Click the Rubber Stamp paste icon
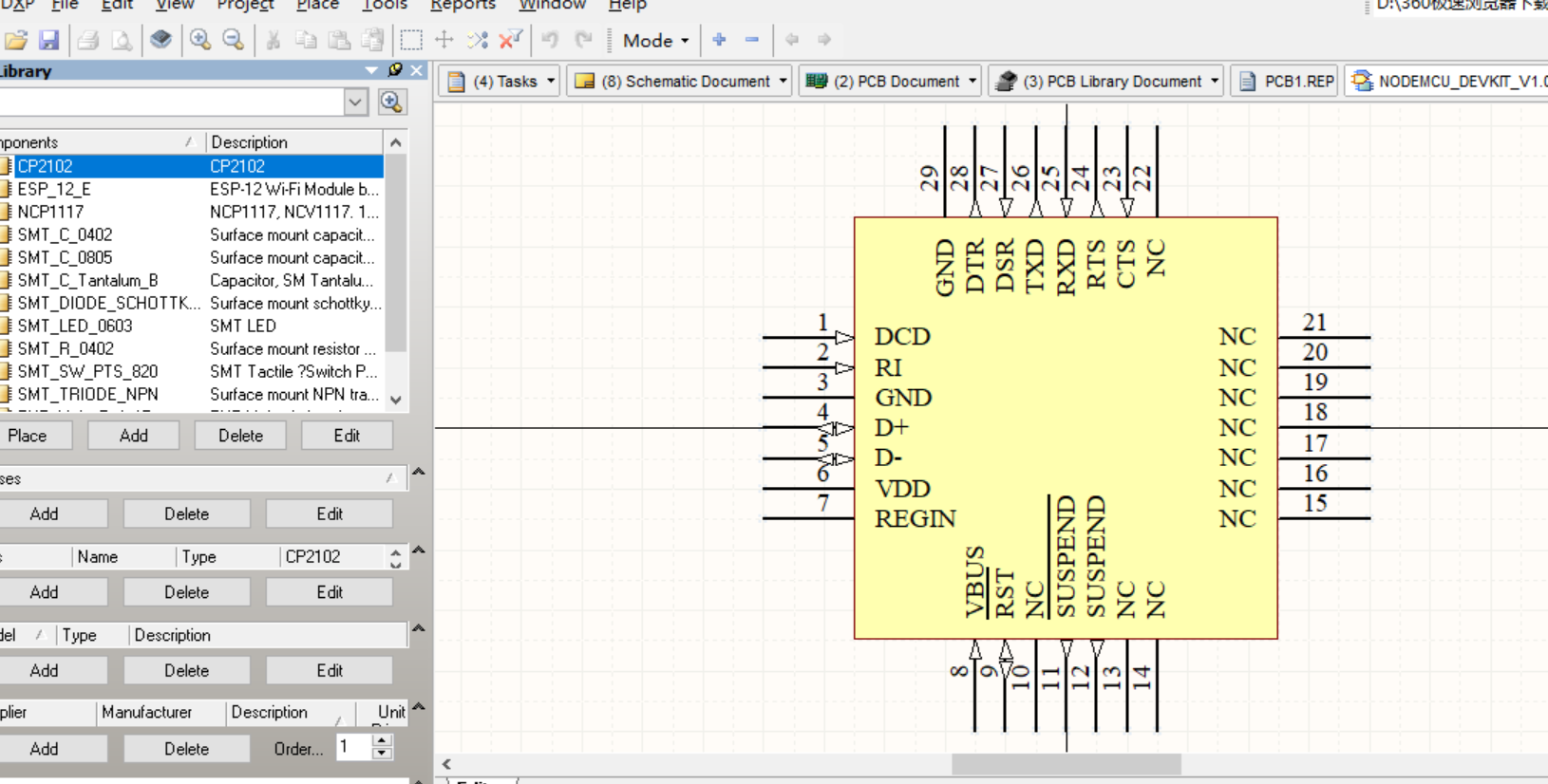 point(372,40)
